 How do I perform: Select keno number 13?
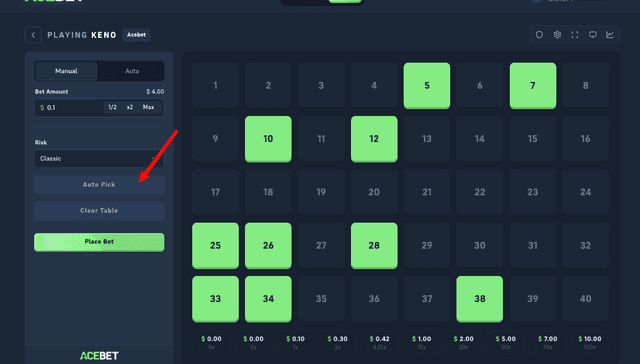[x=427, y=139]
